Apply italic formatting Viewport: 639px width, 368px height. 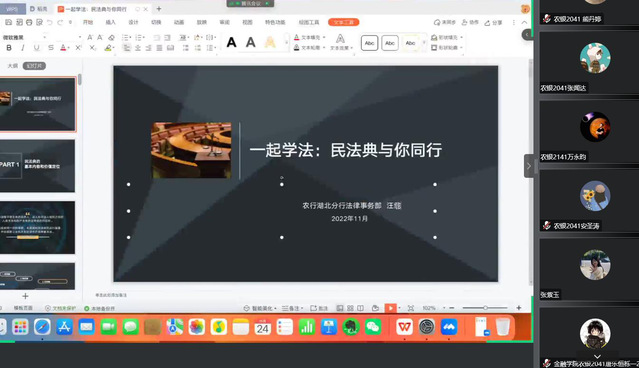(x=23, y=48)
